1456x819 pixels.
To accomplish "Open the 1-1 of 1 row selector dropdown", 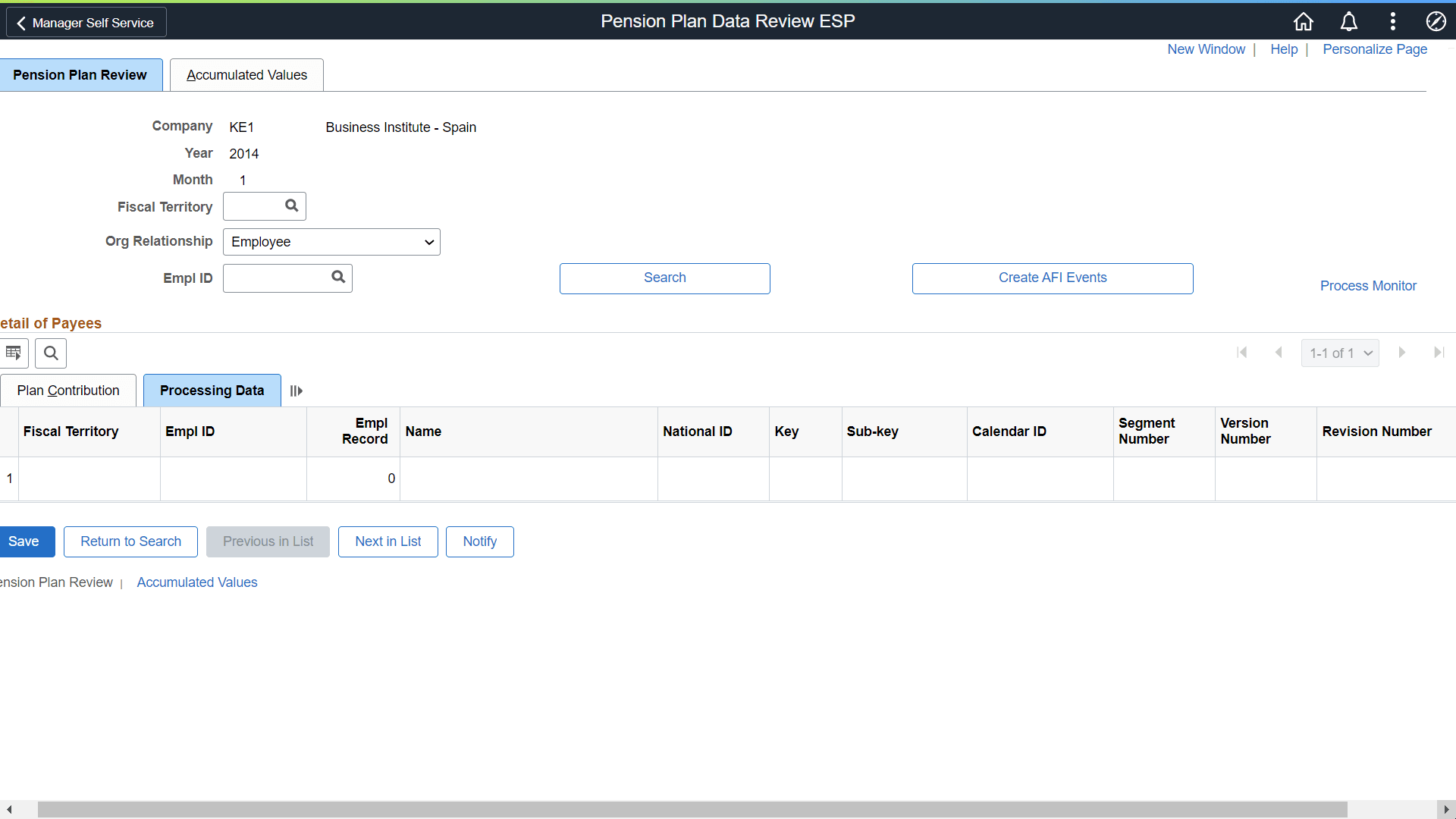I will pos(1339,353).
